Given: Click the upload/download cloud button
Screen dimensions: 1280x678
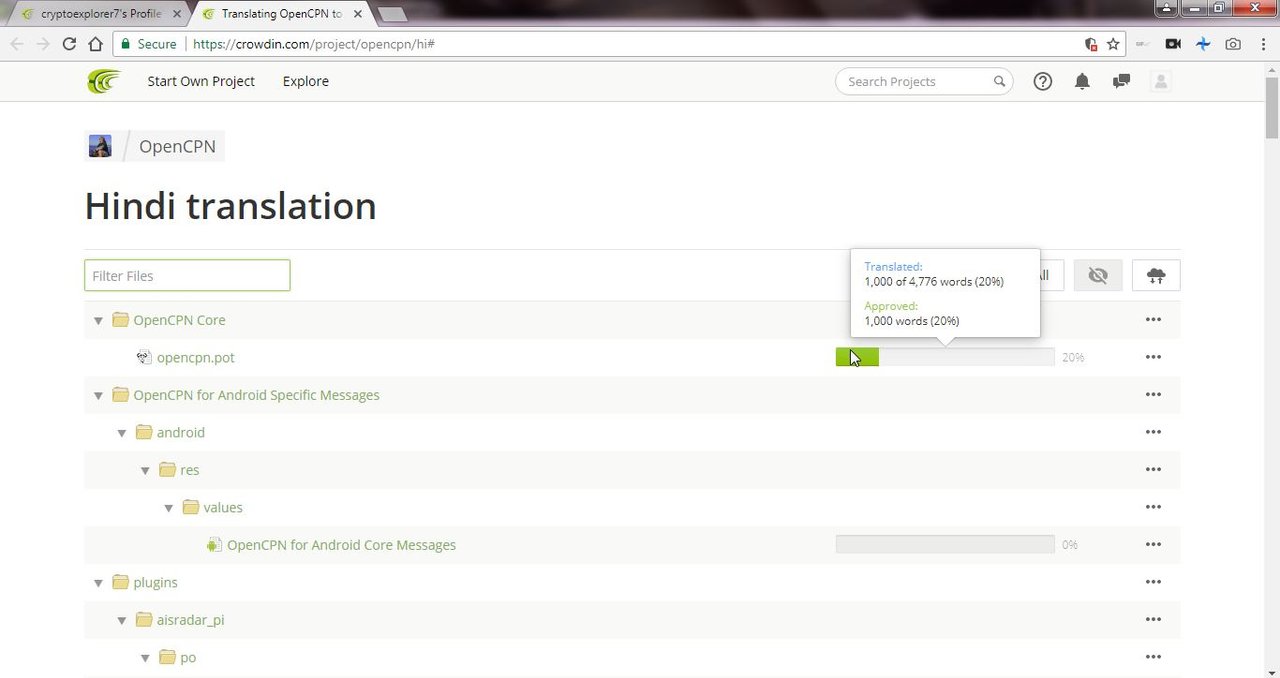Looking at the screenshot, I should pos(1156,276).
